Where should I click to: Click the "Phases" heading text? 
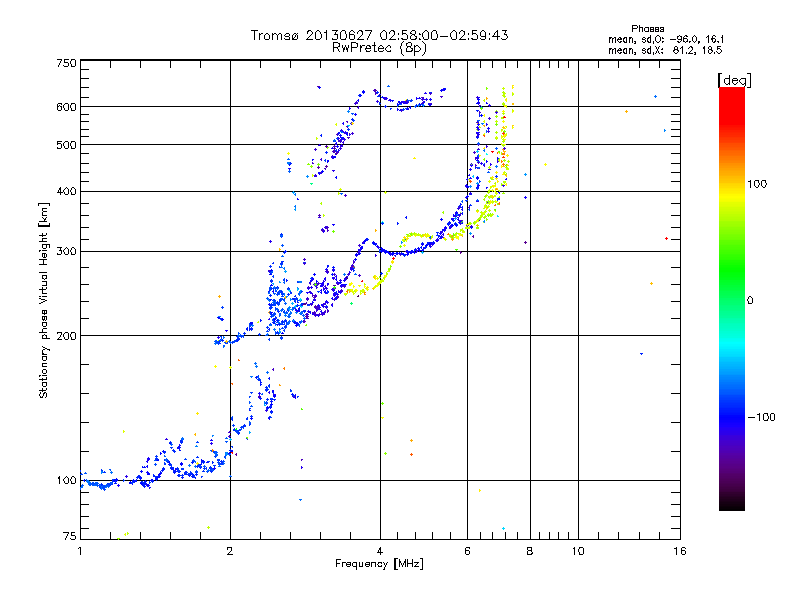647,29
